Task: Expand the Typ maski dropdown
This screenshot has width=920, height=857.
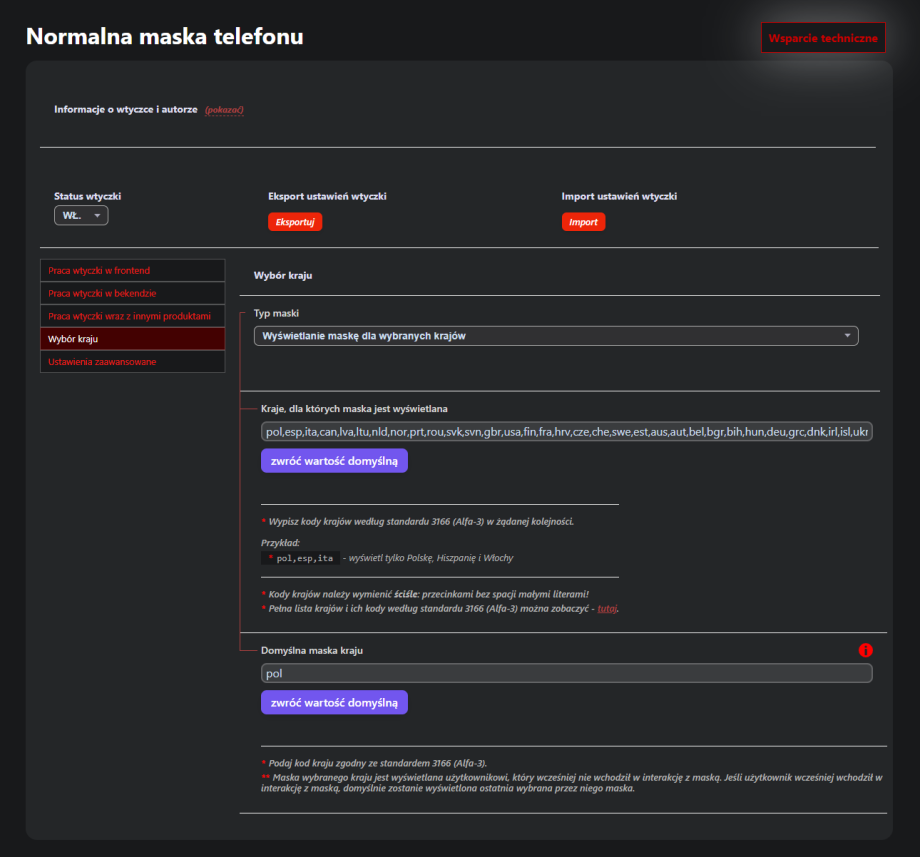Action: [x=556, y=336]
